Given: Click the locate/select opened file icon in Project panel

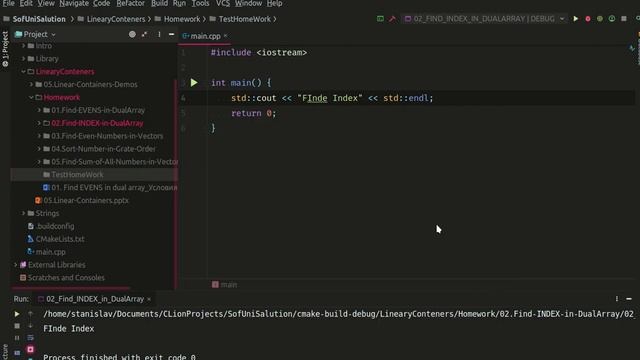Looking at the screenshot, I should click(132, 35).
